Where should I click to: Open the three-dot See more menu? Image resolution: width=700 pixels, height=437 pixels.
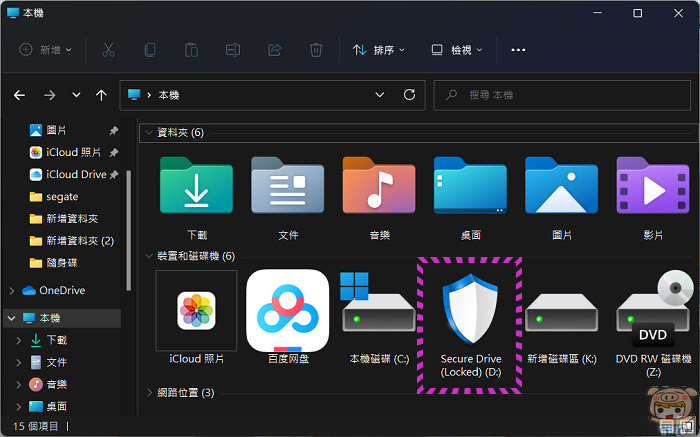(518, 50)
